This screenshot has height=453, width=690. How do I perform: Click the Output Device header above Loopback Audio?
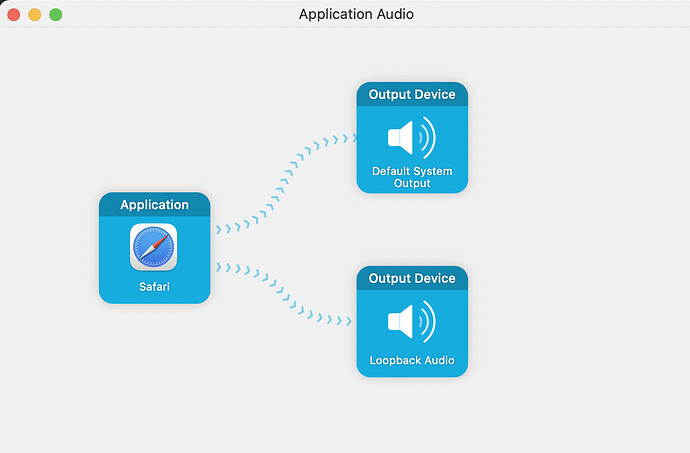click(x=412, y=278)
